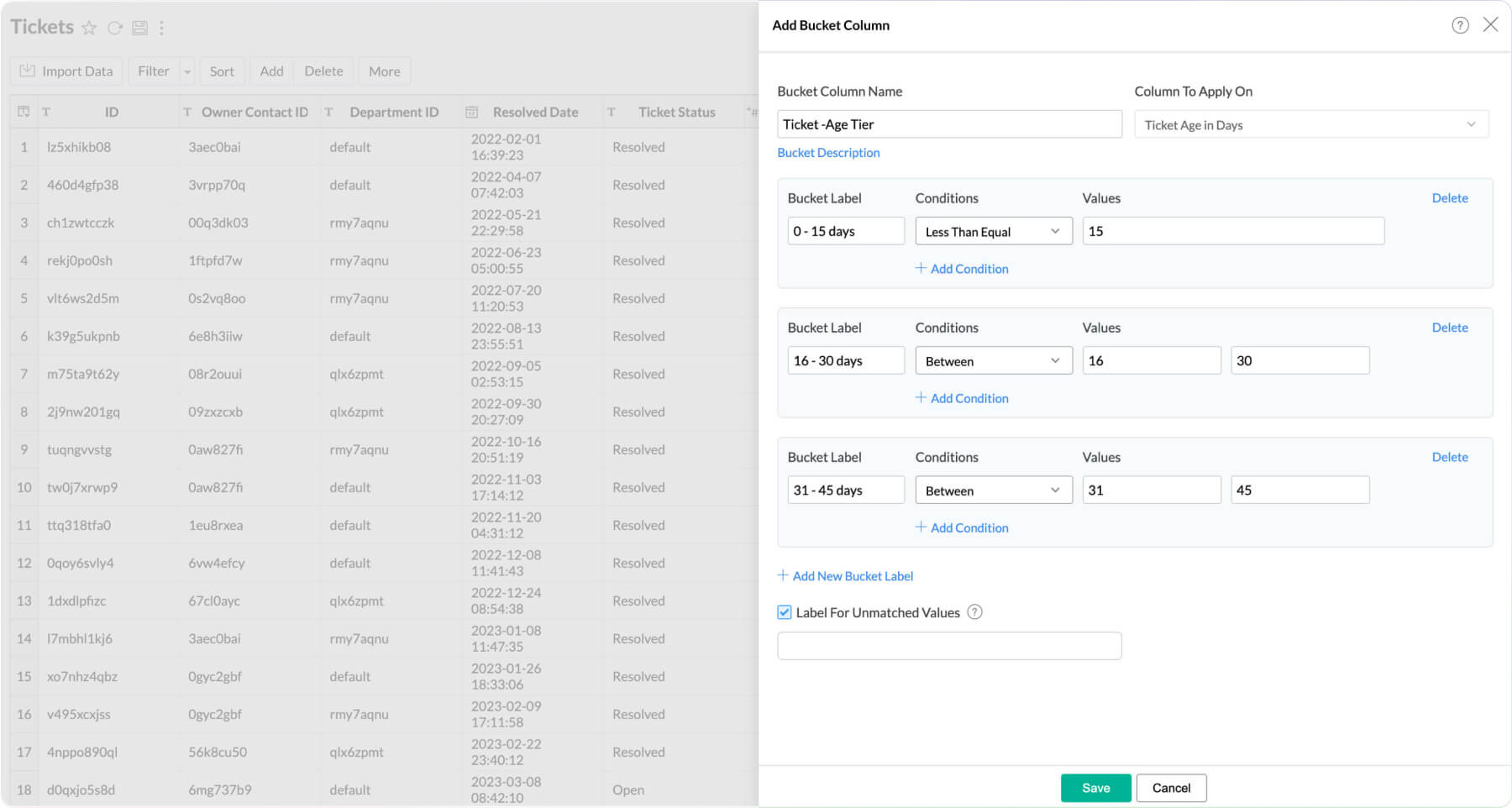This screenshot has width=1512, height=808.
Task: Click Add New Bucket Label
Action: tap(845, 576)
